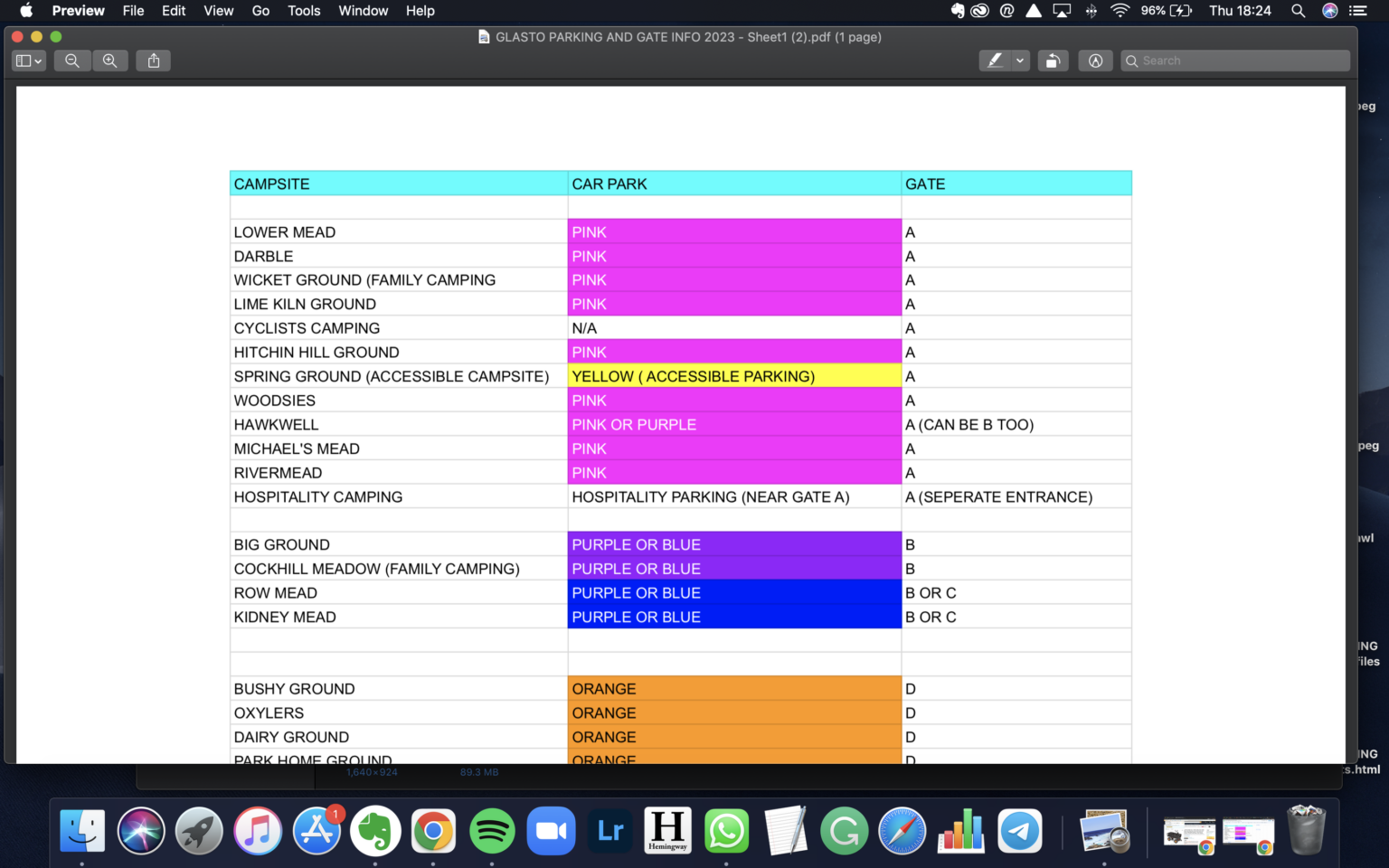This screenshot has height=868, width=1389.
Task: Click into the Search field
Action: tap(1239, 61)
